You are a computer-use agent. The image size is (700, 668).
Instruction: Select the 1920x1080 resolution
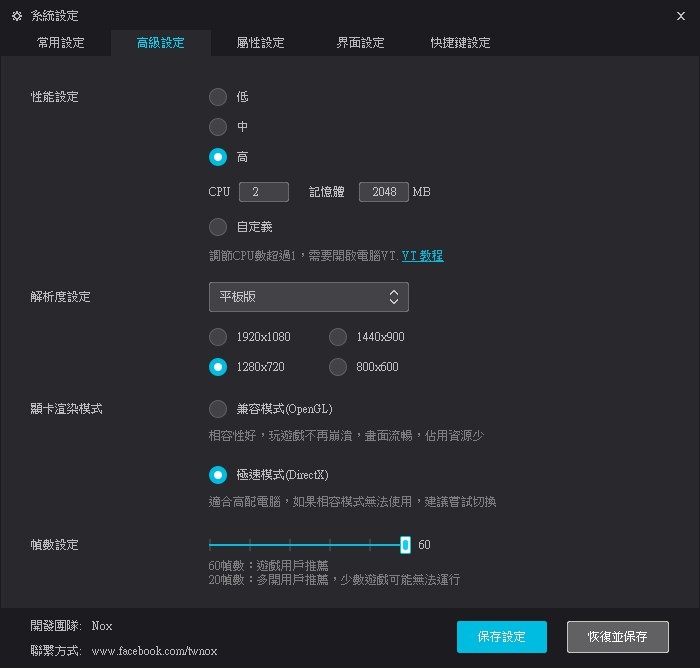pyautogui.click(x=218, y=337)
